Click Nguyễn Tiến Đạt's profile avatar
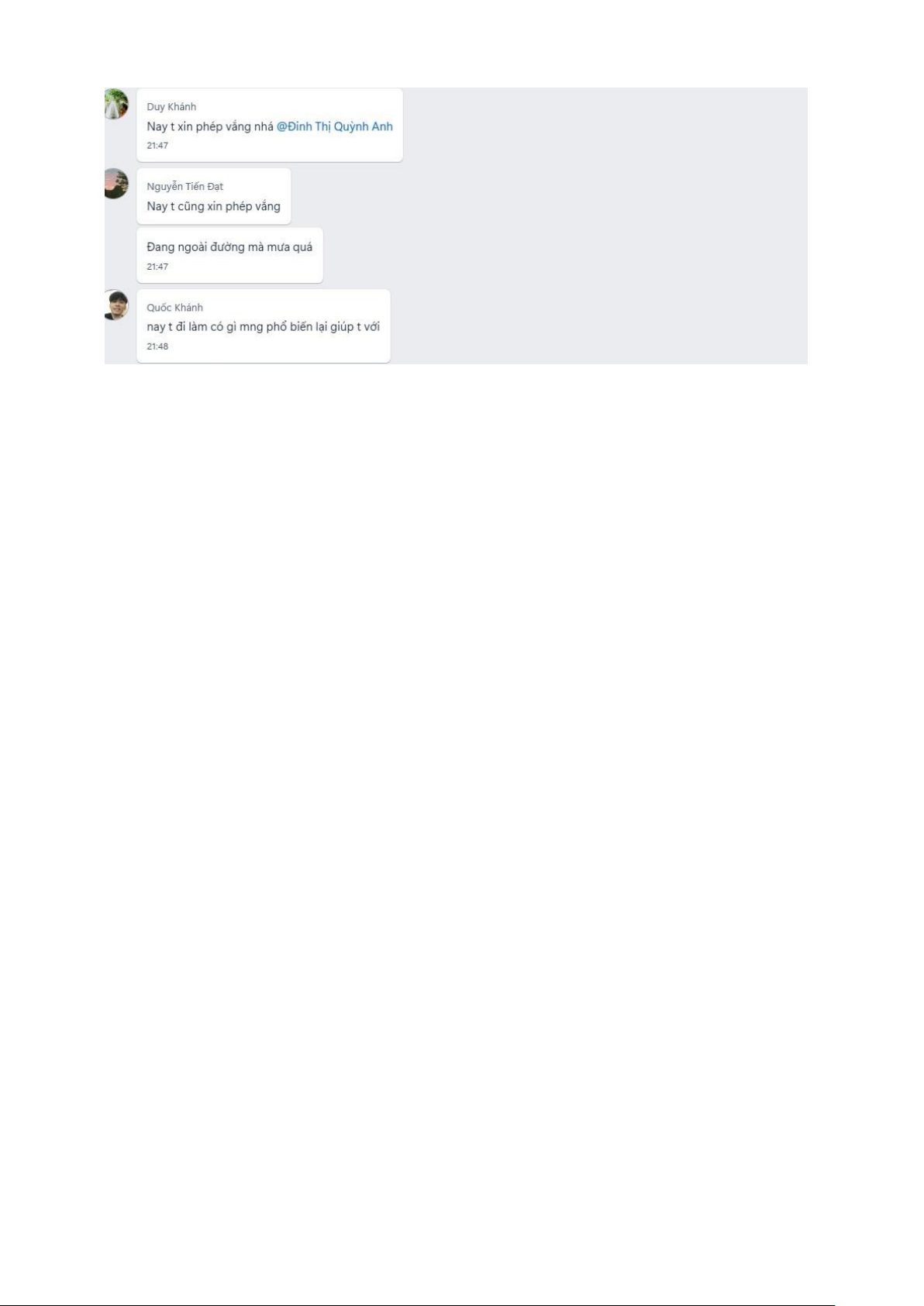This screenshot has width=924, height=1306. pyautogui.click(x=115, y=184)
